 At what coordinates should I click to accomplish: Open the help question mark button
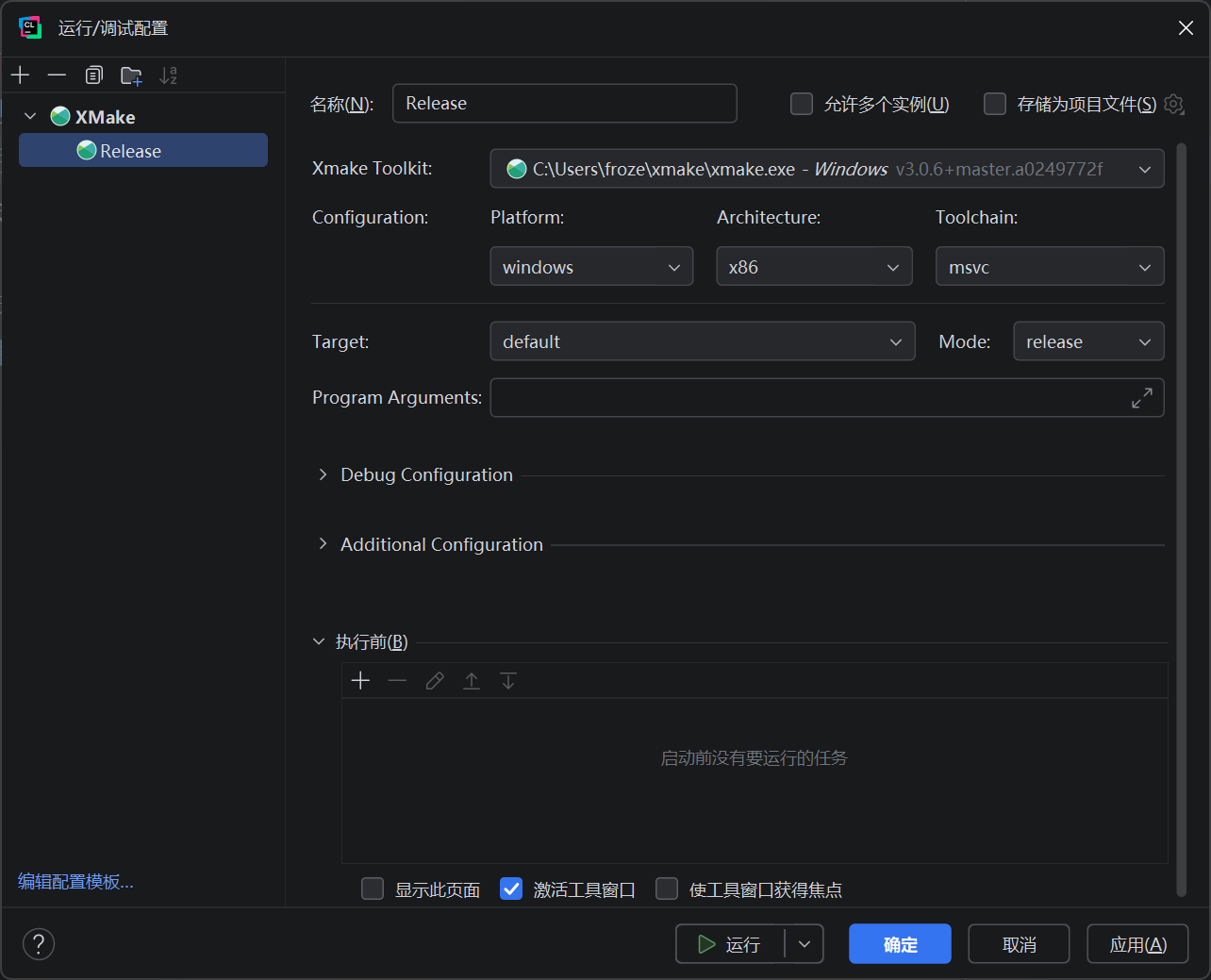tap(39, 944)
